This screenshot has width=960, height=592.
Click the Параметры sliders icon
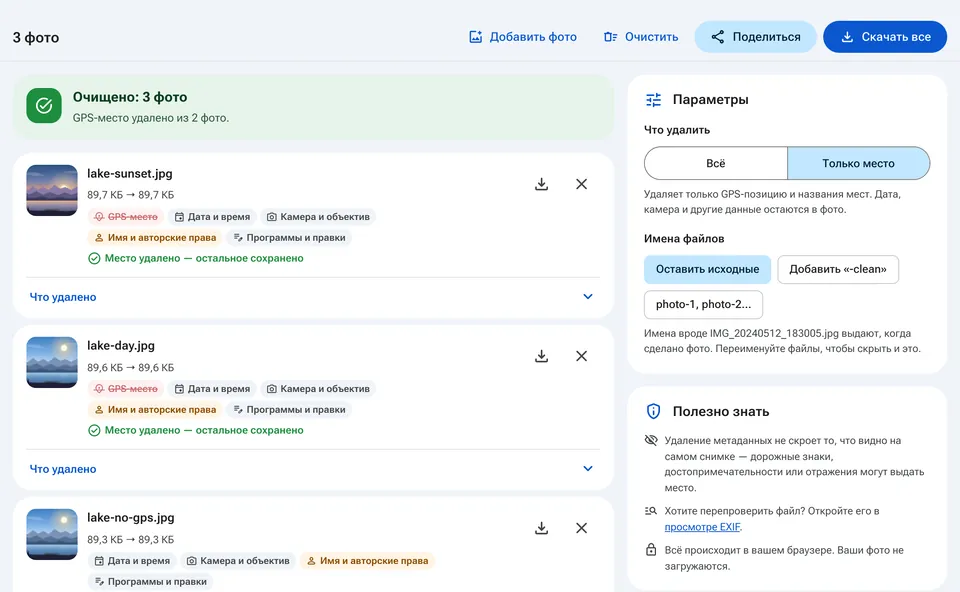point(653,100)
